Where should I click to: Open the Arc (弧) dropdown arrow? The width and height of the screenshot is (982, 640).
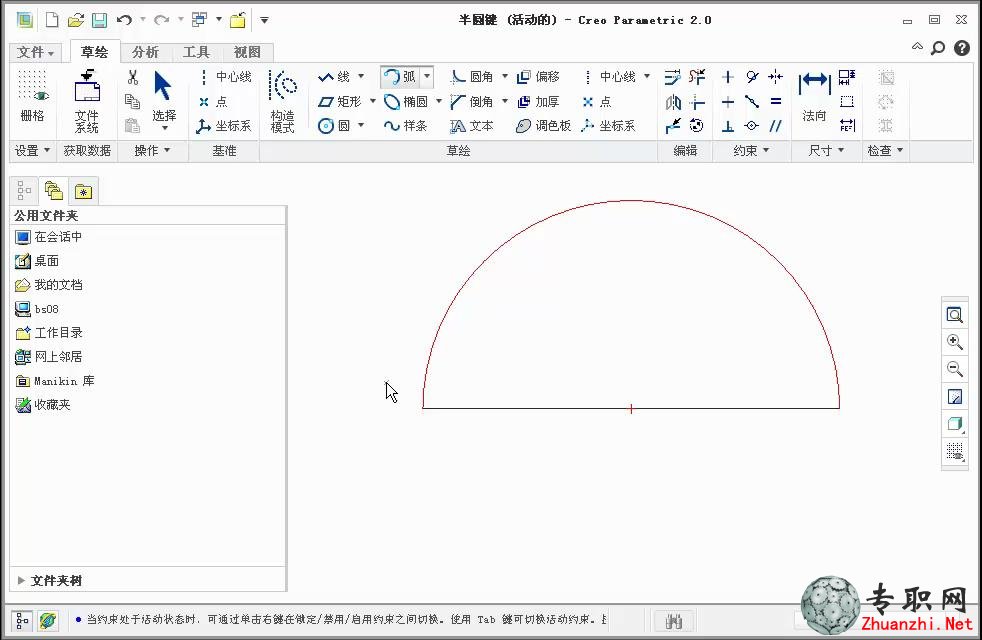(427, 76)
